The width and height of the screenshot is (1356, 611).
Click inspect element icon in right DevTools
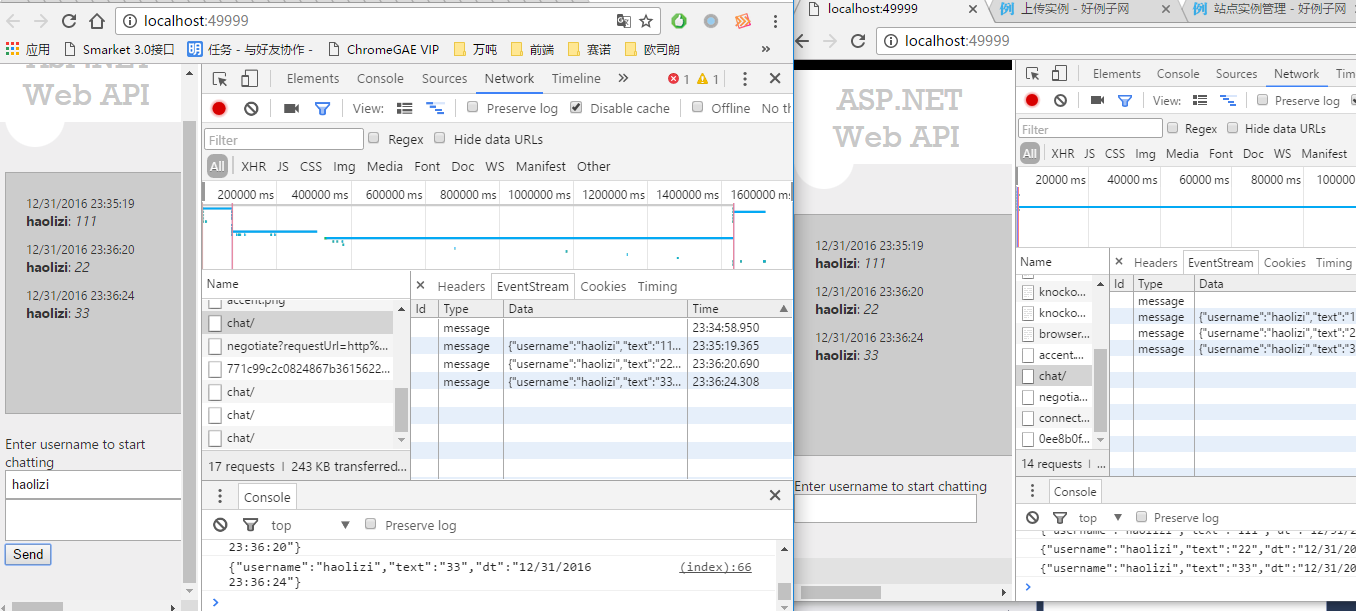(x=1033, y=74)
